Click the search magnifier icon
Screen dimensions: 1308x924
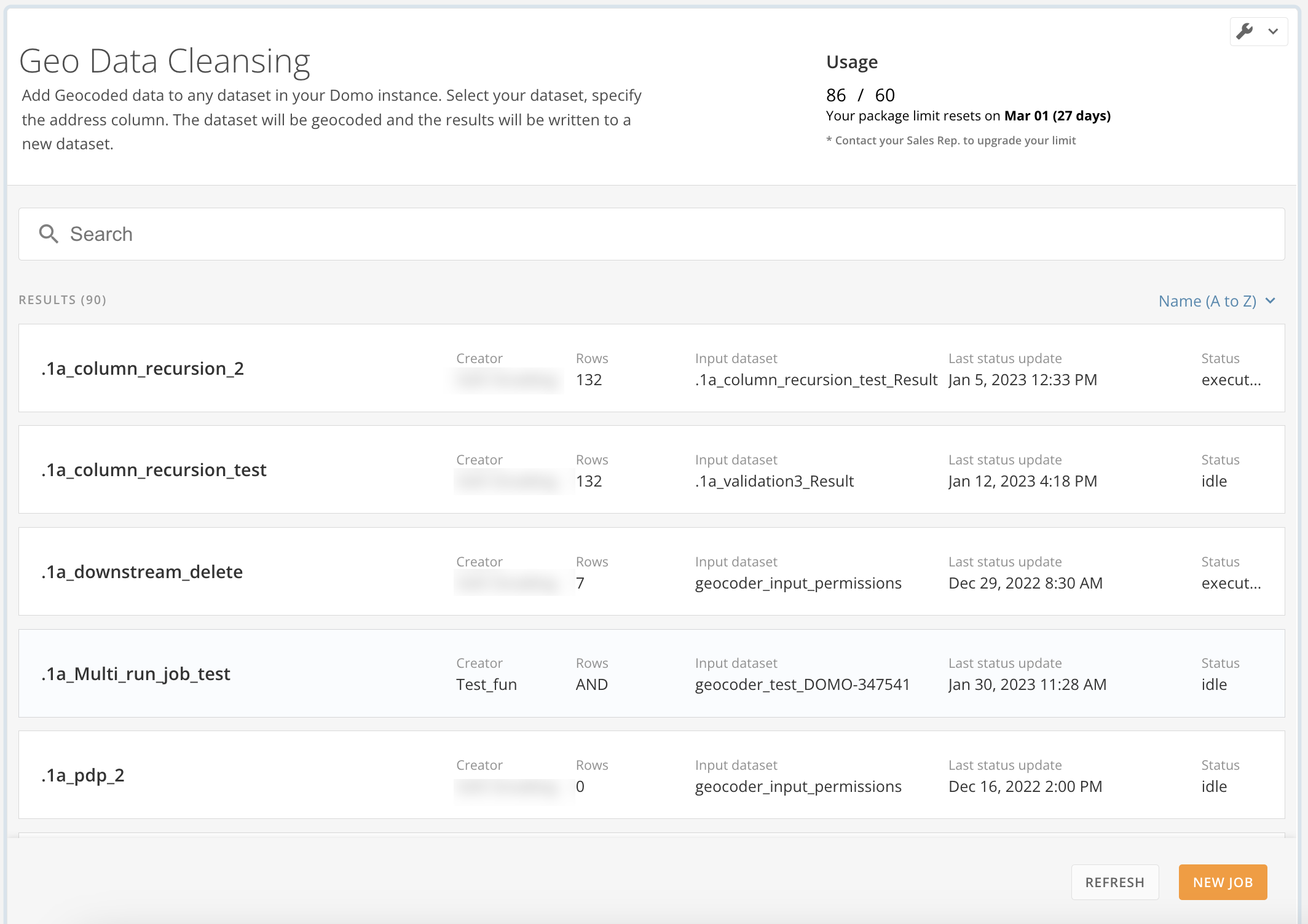(49, 234)
